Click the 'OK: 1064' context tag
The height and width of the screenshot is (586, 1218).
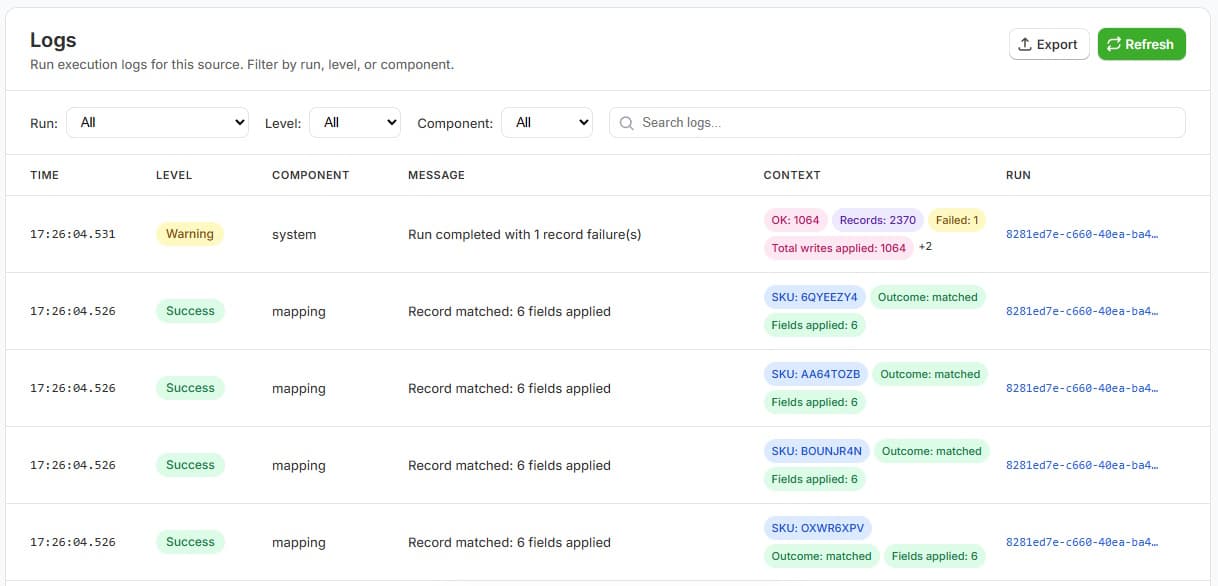pos(795,220)
